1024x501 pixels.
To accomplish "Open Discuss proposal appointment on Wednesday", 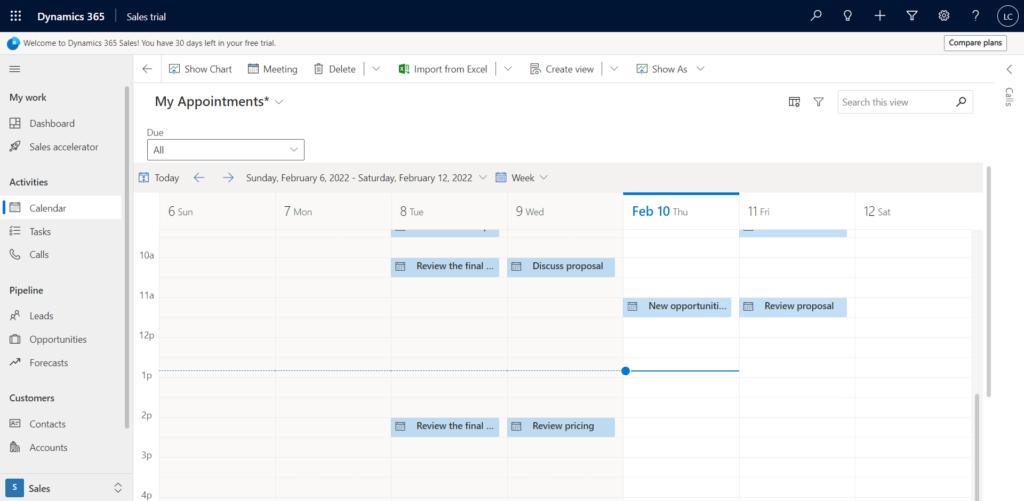I will tap(561, 267).
